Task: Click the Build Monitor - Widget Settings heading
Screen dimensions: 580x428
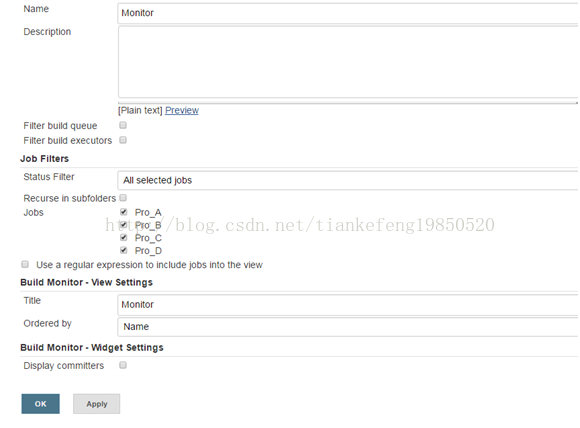Action: [92, 348]
